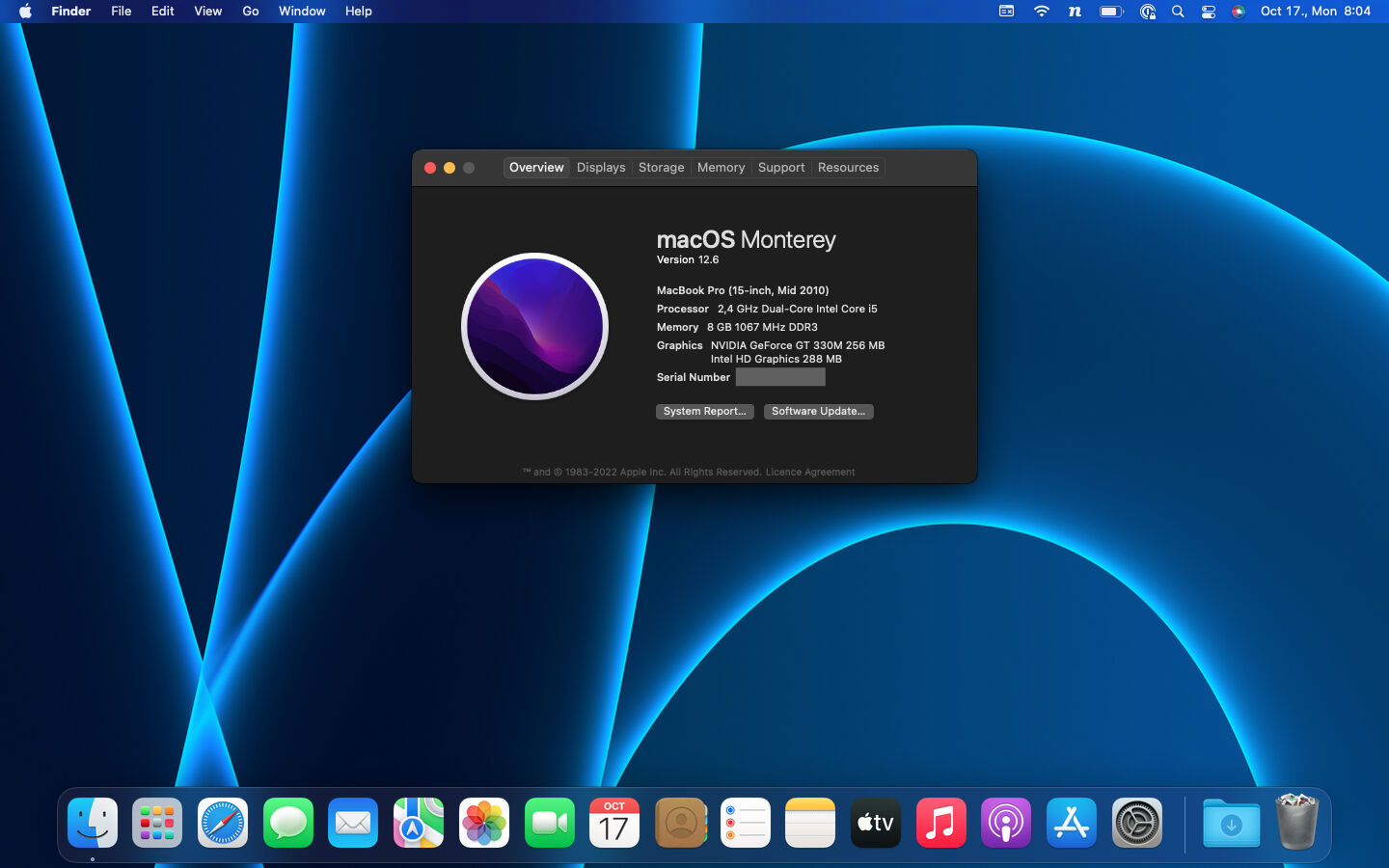This screenshot has width=1389, height=868.
Task: Open the Edit menu
Action: point(162,12)
